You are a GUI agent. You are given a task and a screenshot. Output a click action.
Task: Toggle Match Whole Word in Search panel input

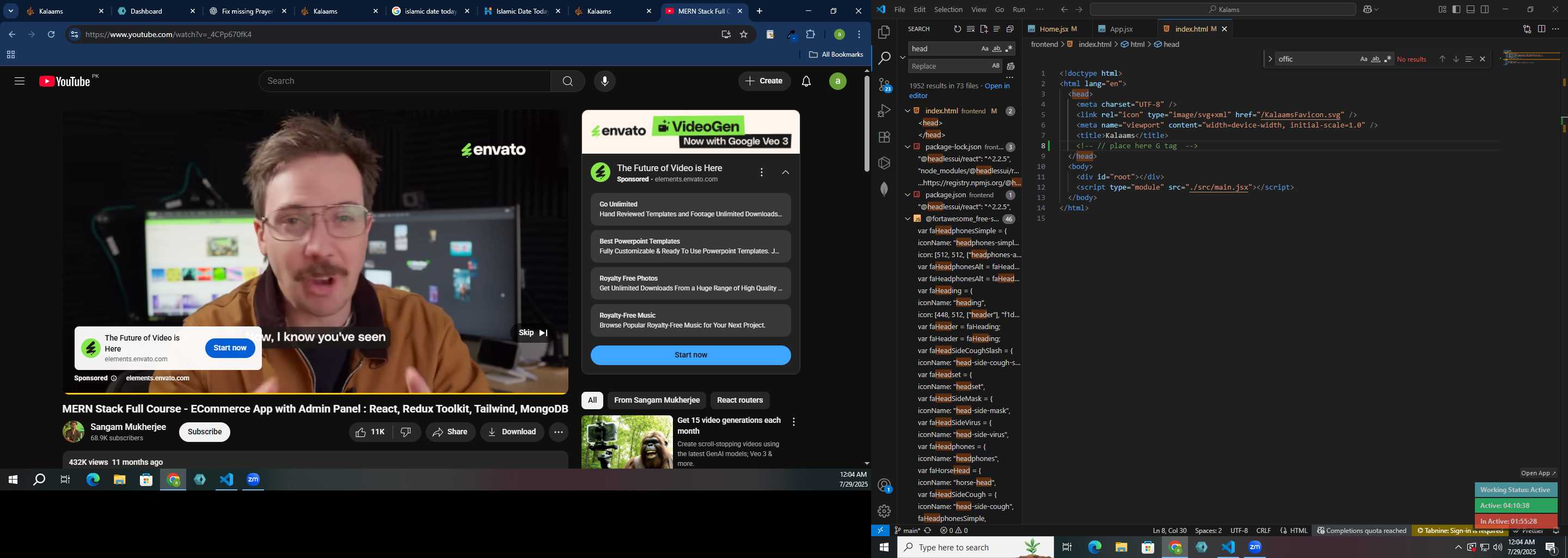click(996, 48)
